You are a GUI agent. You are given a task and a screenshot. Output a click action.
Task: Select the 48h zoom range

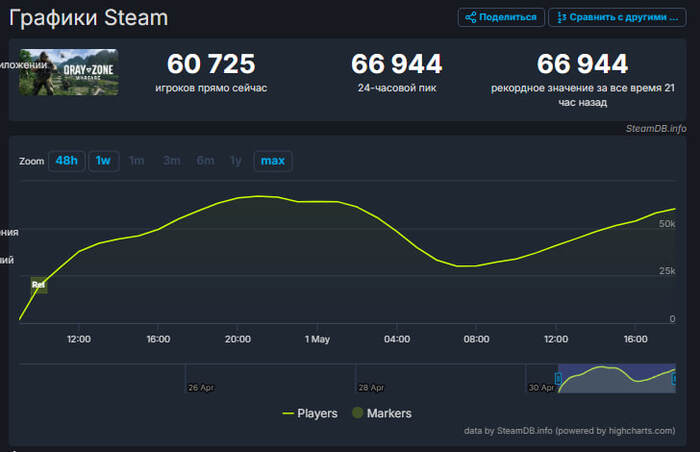[67, 161]
